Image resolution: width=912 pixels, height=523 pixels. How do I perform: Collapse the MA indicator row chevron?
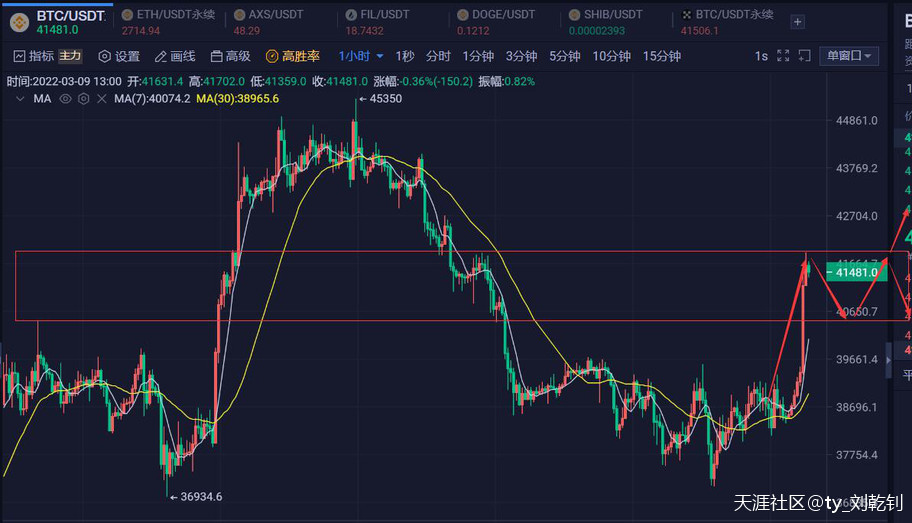point(20,99)
